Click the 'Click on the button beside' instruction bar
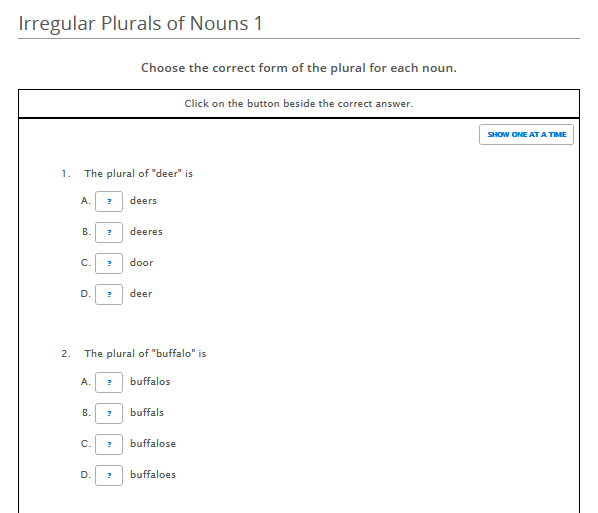The image size is (598, 513). [299, 104]
